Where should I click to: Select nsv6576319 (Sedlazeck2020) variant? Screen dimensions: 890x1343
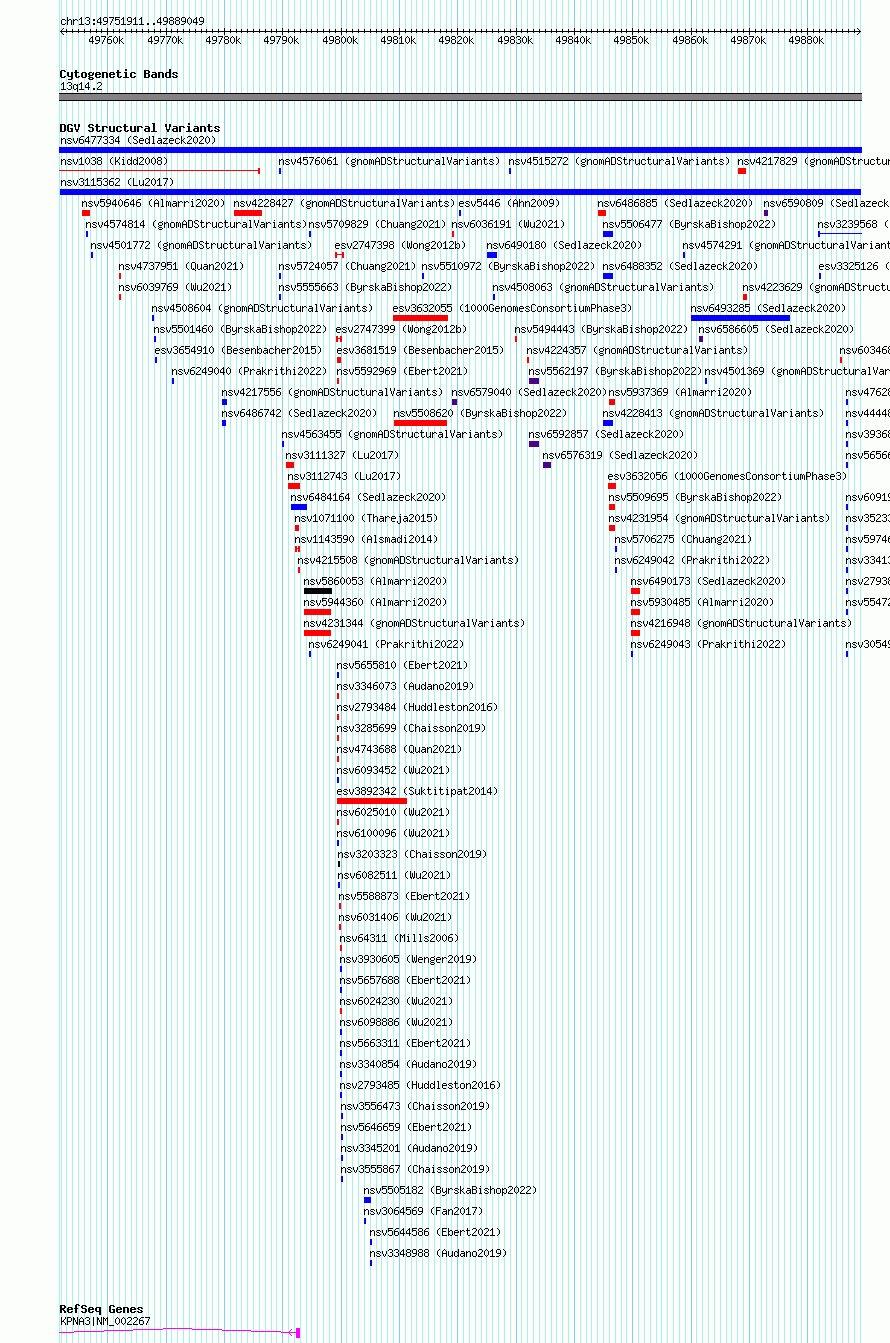tap(620, 455)
